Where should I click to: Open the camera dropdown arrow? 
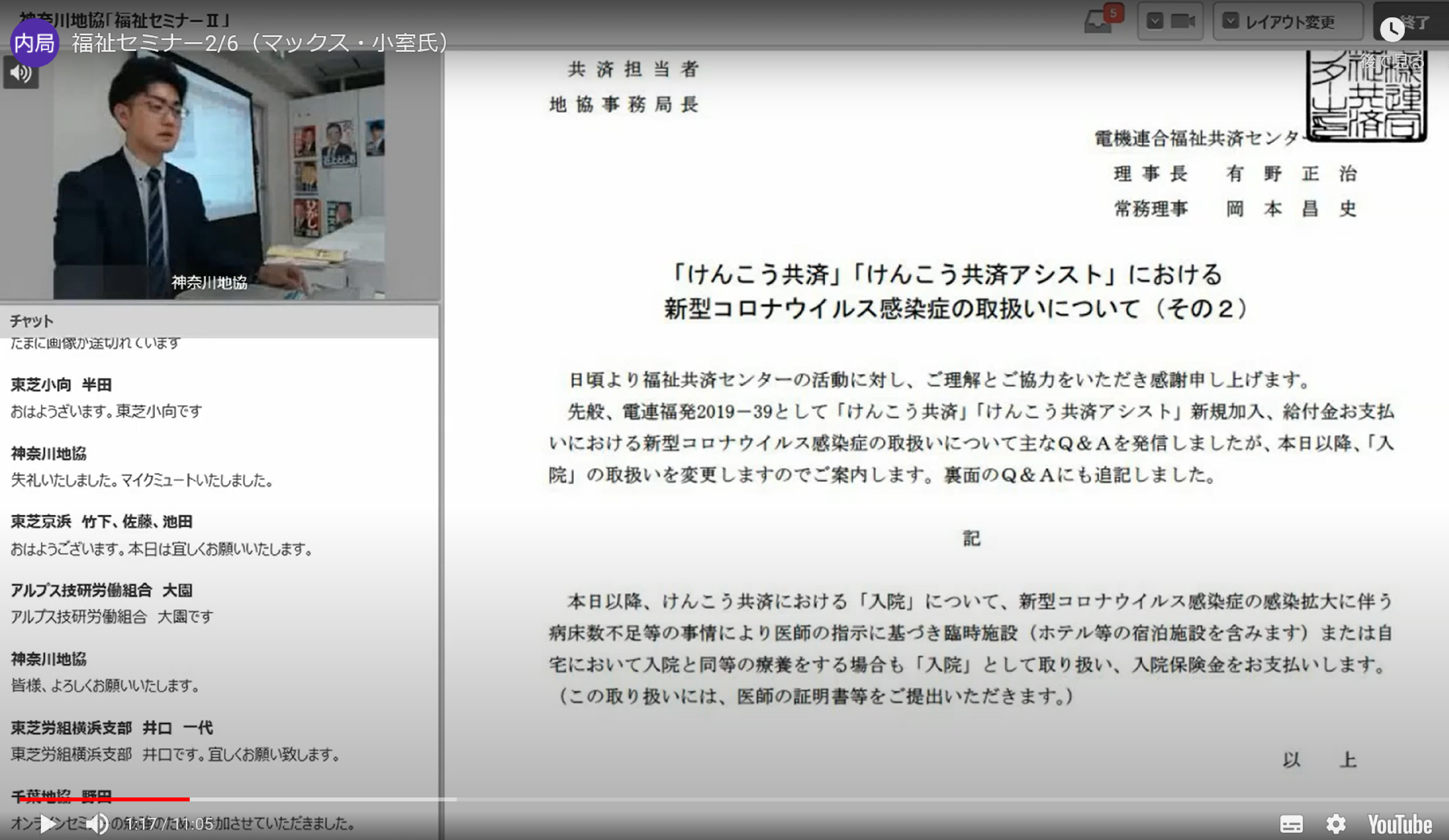(x=1155, y=21)
